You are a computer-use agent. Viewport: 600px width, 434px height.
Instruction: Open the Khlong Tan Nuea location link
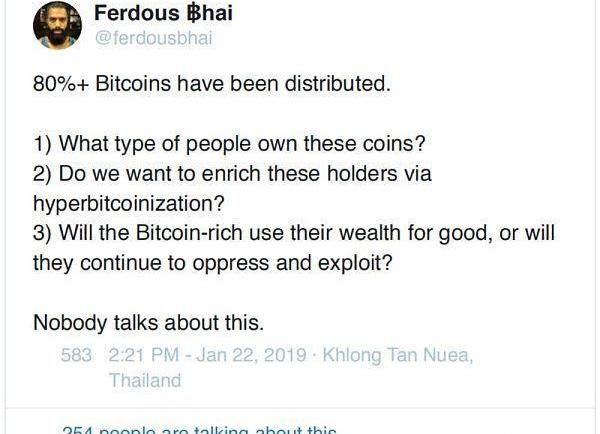(x=398, y=356)
